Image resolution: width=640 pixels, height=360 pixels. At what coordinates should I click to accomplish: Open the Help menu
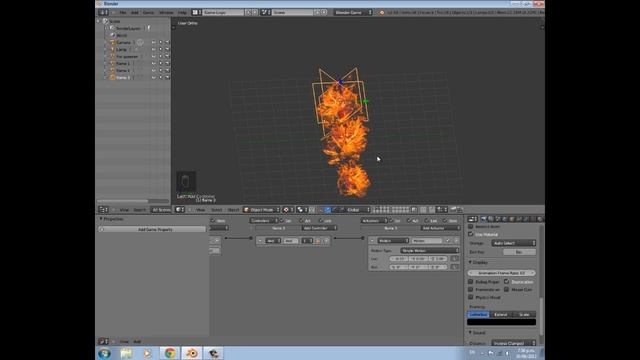pos(182,13)
